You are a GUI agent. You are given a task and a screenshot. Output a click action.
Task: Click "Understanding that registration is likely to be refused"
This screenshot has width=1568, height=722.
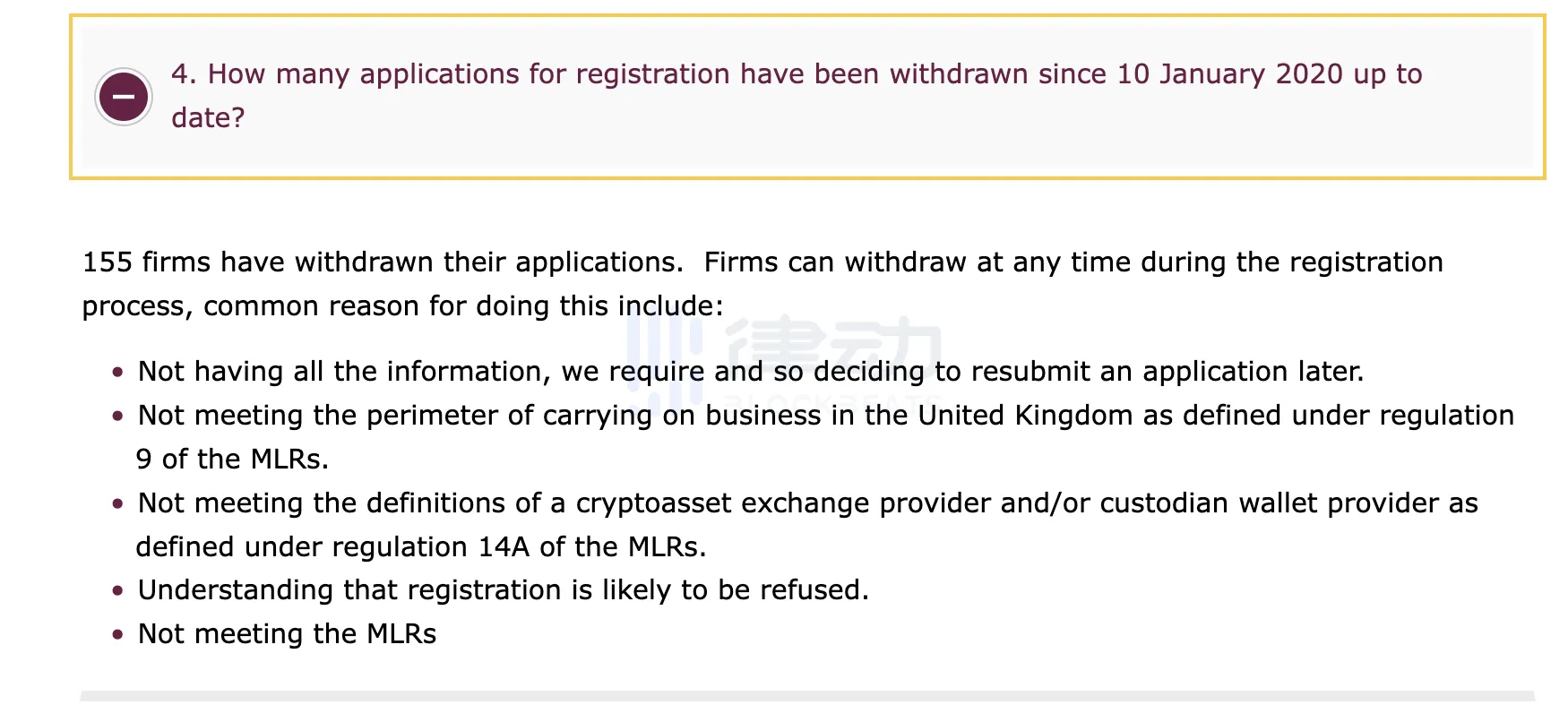click(503, 590)
